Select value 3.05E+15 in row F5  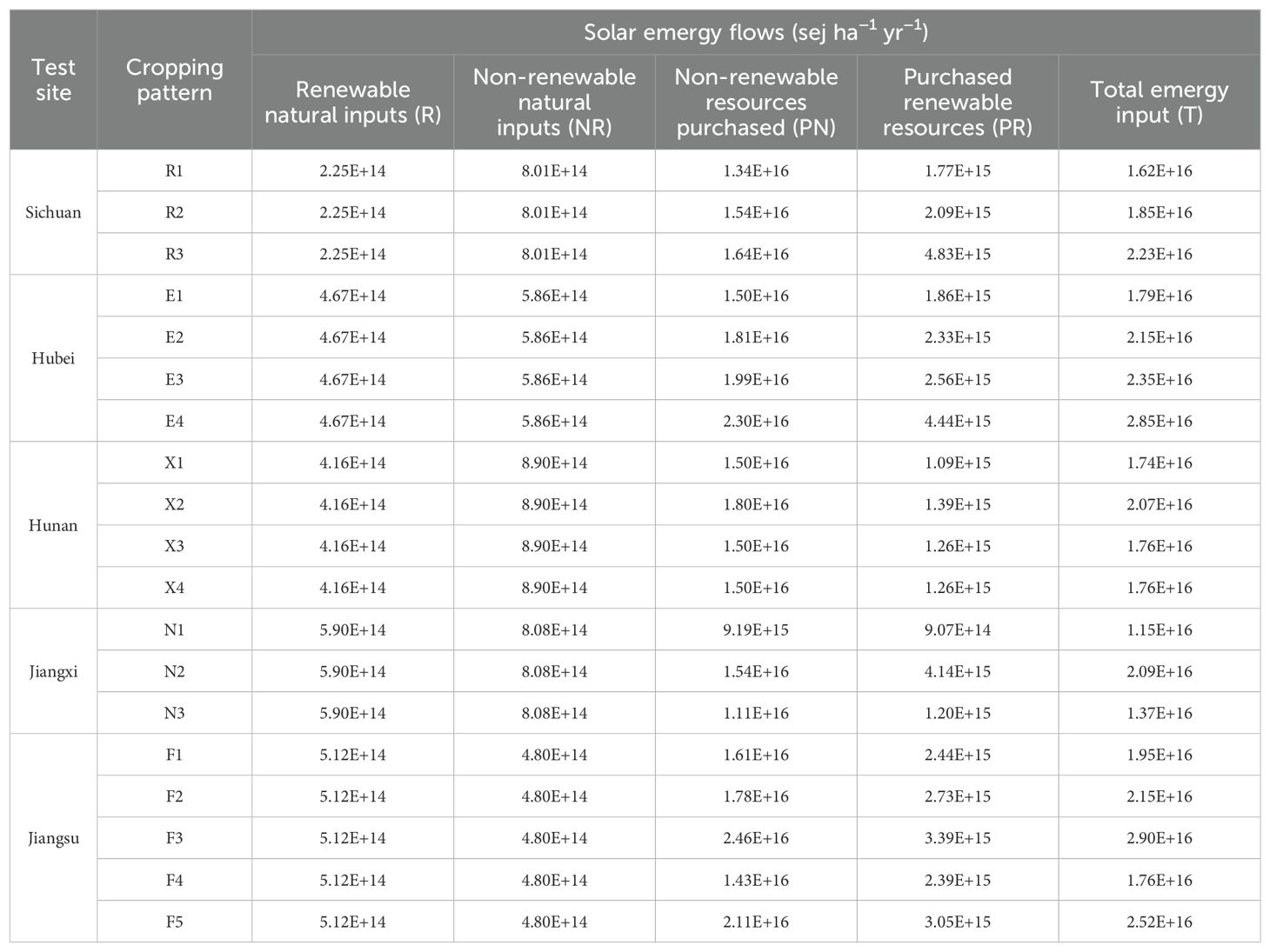point(958,922)
